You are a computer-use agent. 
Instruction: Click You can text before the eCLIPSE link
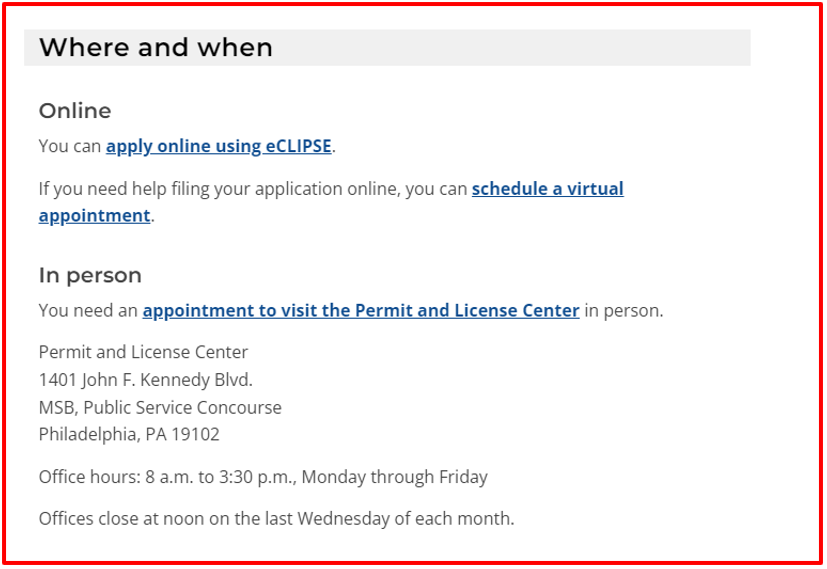[x=70, y=146]
